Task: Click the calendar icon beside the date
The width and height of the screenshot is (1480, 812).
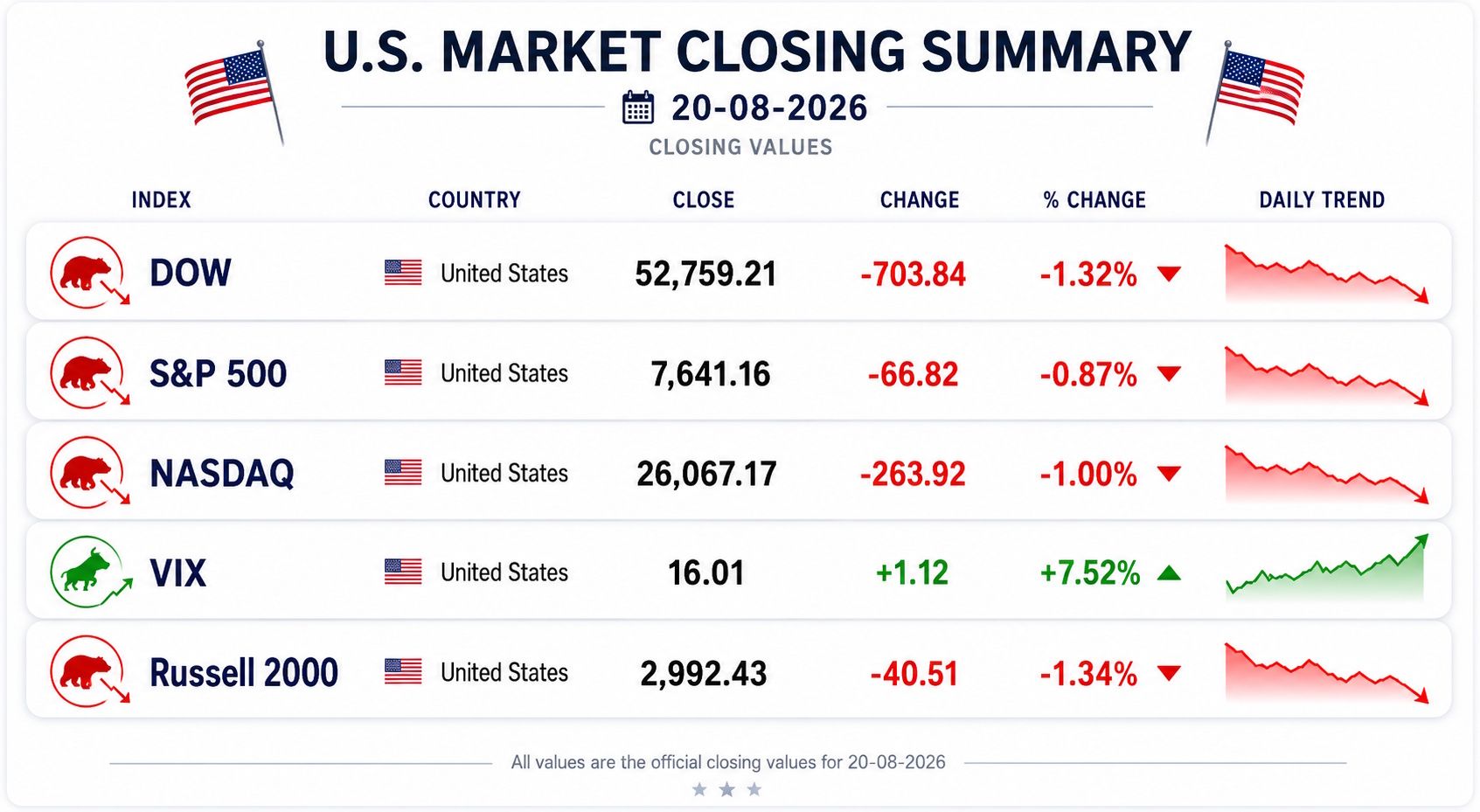Action: (x=638, y=108)
